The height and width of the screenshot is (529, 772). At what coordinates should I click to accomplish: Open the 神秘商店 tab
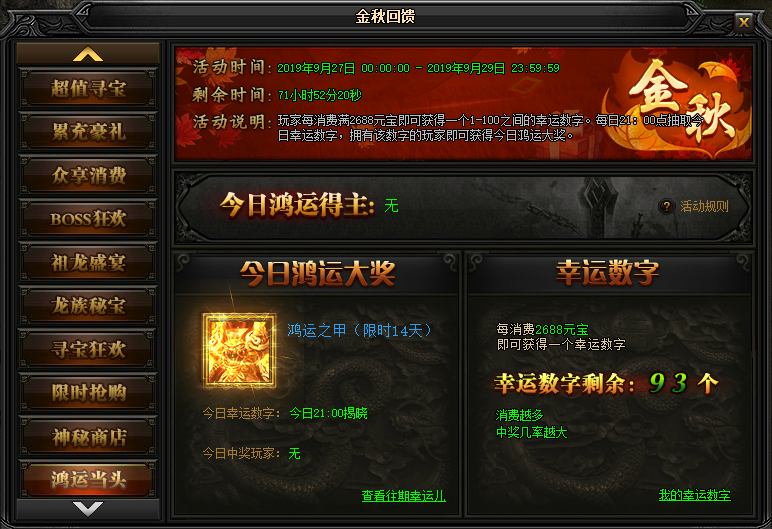pyautogui.click(x=88, y=437)
